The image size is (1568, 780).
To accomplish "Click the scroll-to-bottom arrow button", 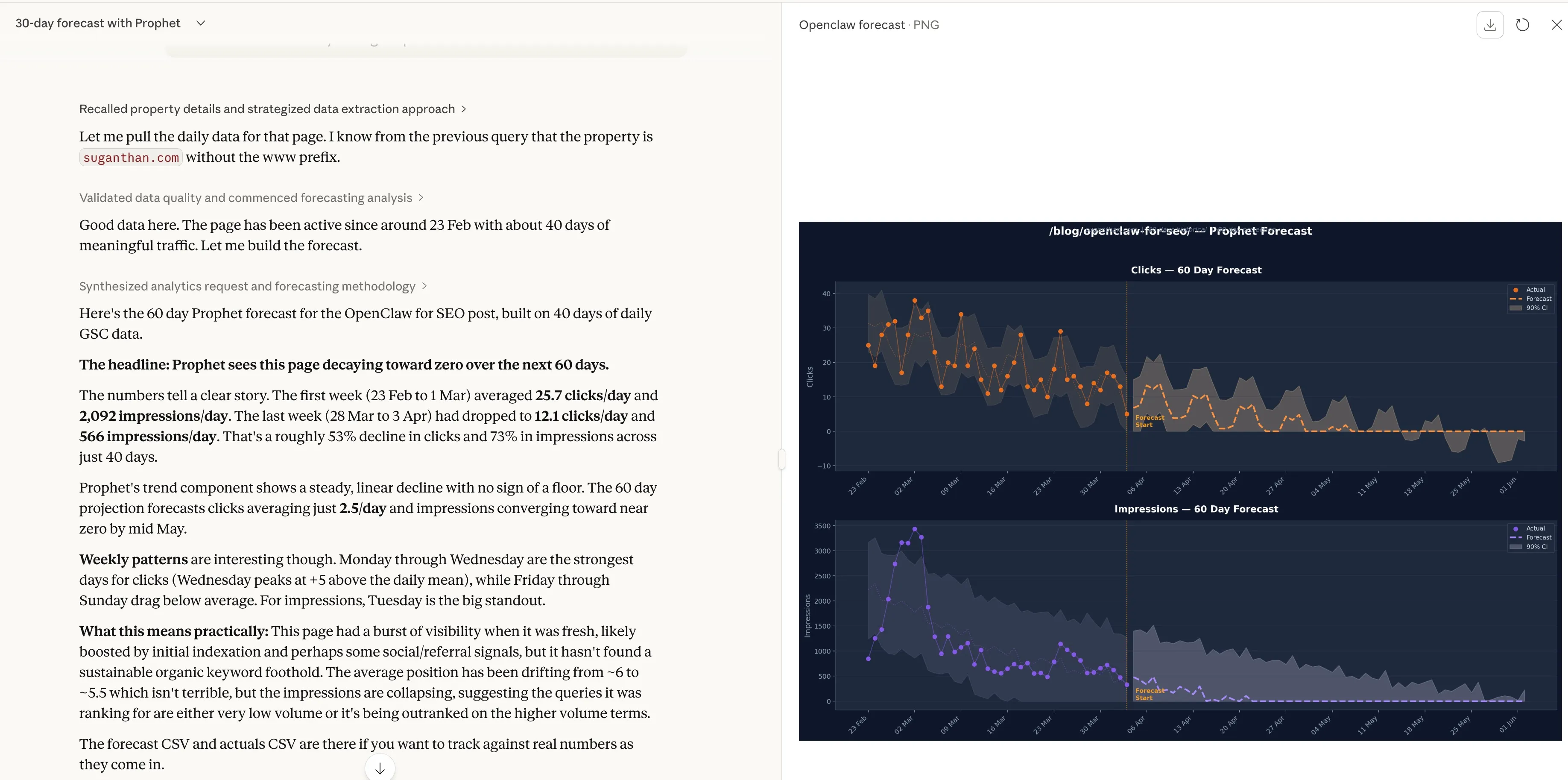I will tap(380, 768).
